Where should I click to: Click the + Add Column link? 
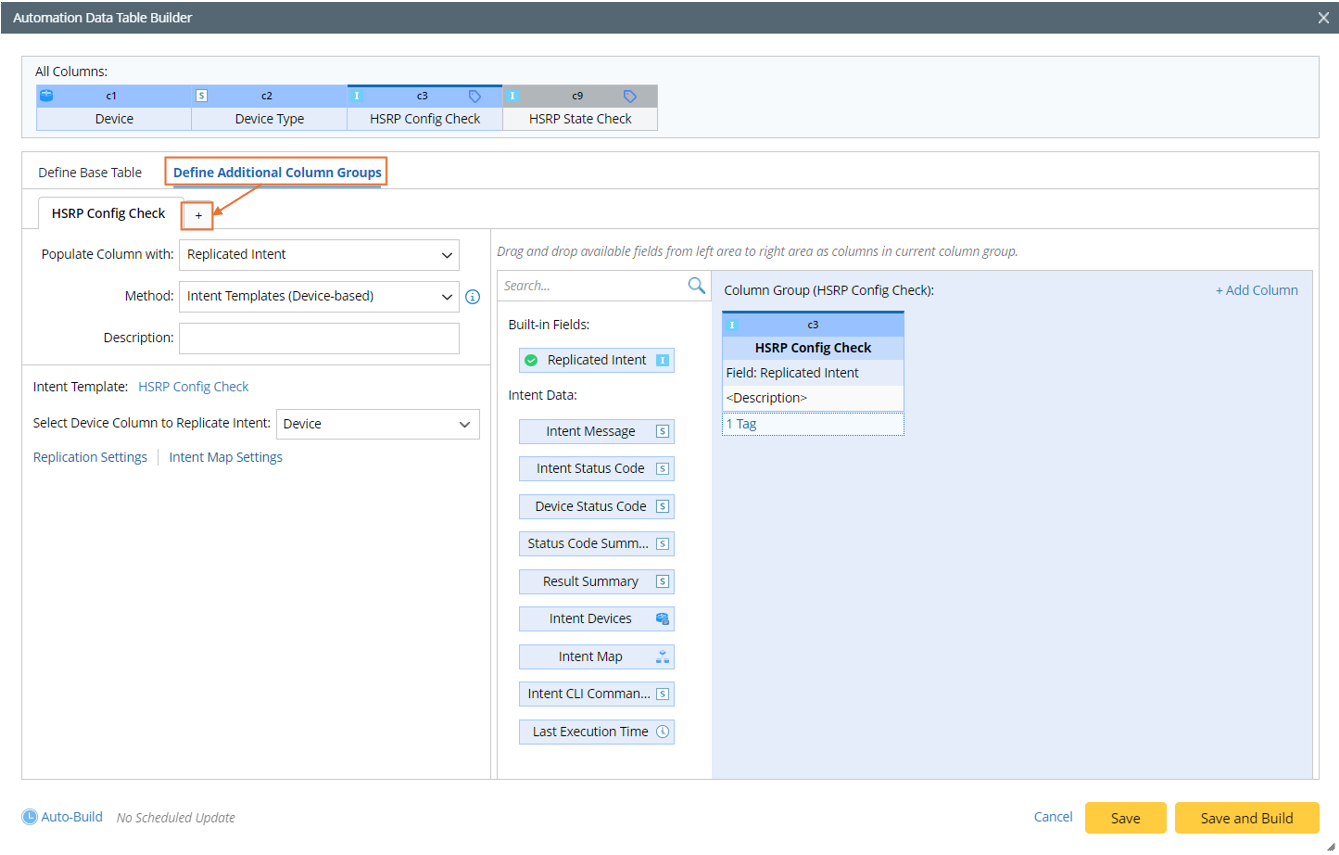1256,290
